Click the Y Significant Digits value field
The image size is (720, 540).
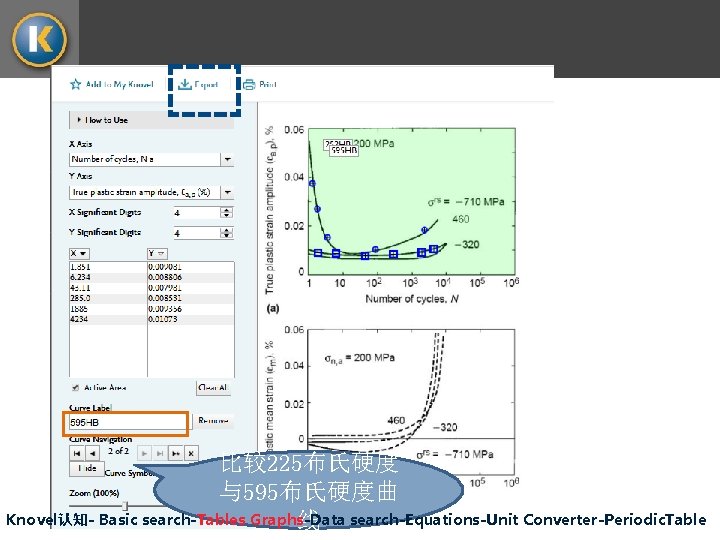[197, 233]
